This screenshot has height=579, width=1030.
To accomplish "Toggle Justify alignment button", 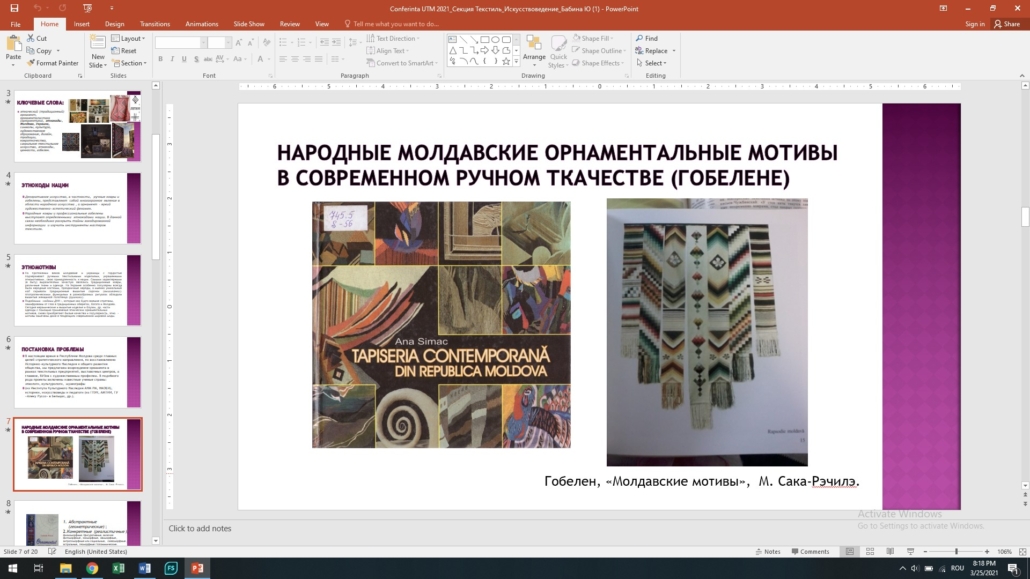I will (x=319, y=59).
